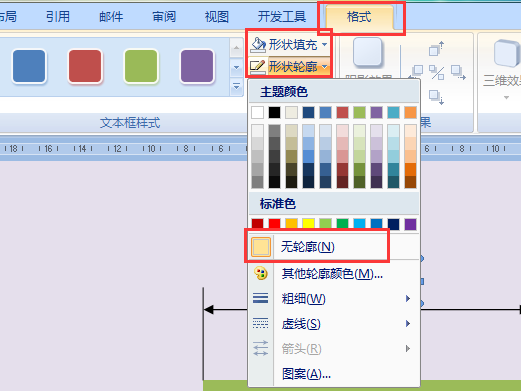Click the dashed line style icon
Image resolution: width=521 pixels, height=391 pixels.
(x=260, y=323)
